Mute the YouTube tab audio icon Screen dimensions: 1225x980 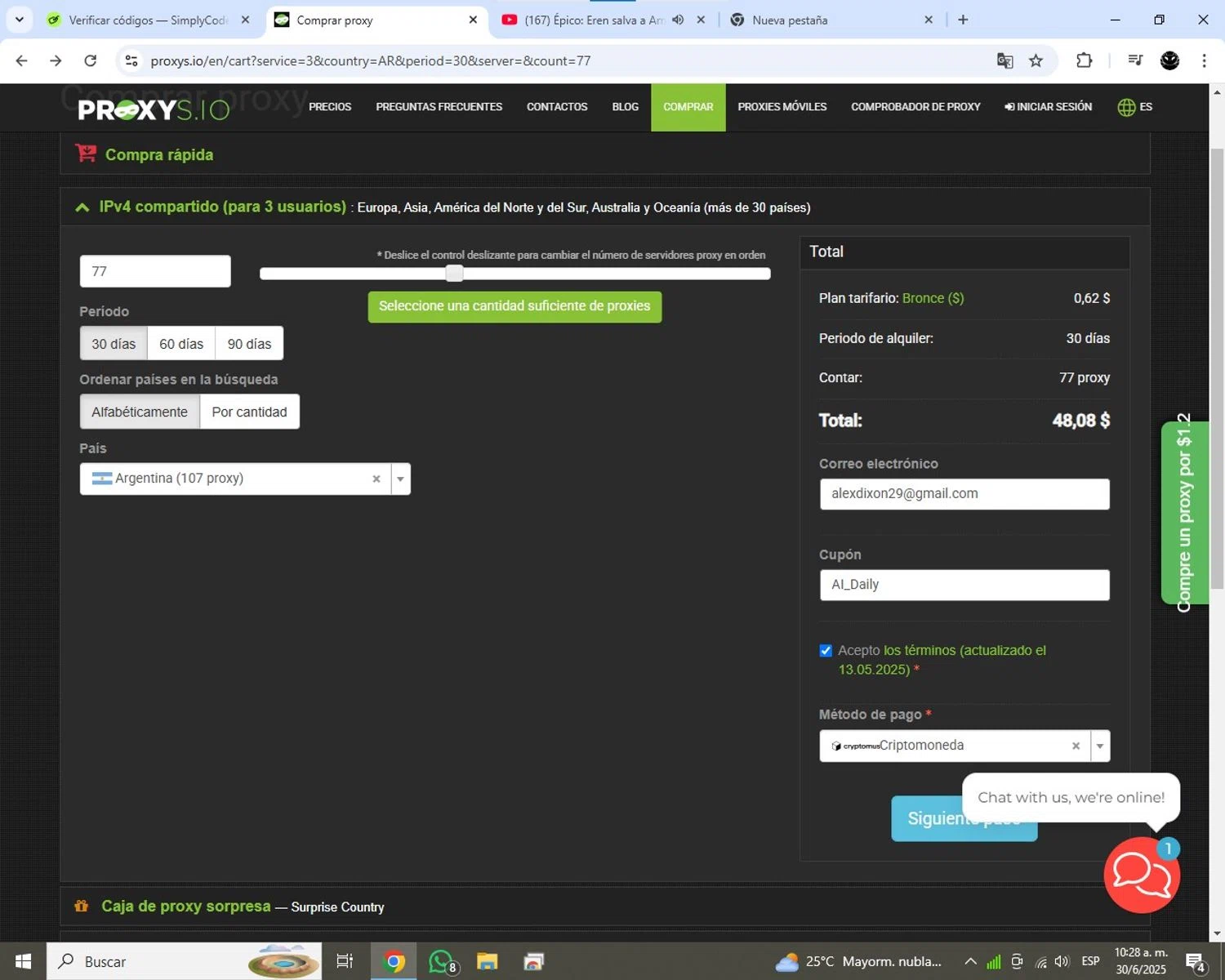pyautogui.click(x=678, y=20)
